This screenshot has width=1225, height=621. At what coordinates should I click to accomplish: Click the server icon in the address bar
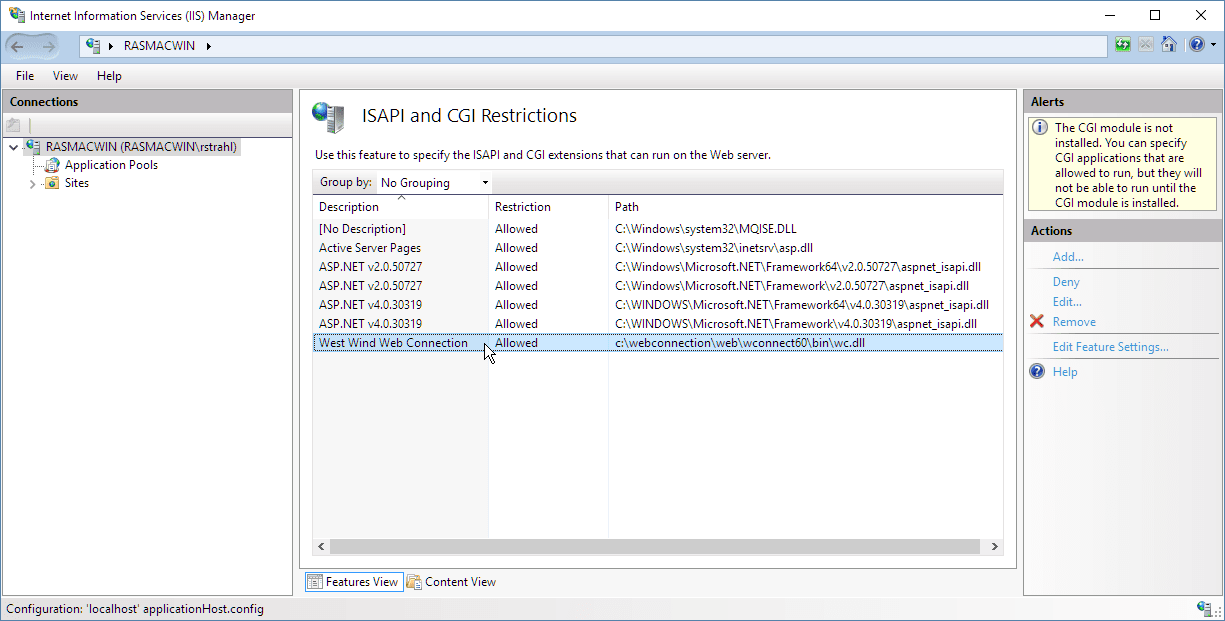[94, 46]
